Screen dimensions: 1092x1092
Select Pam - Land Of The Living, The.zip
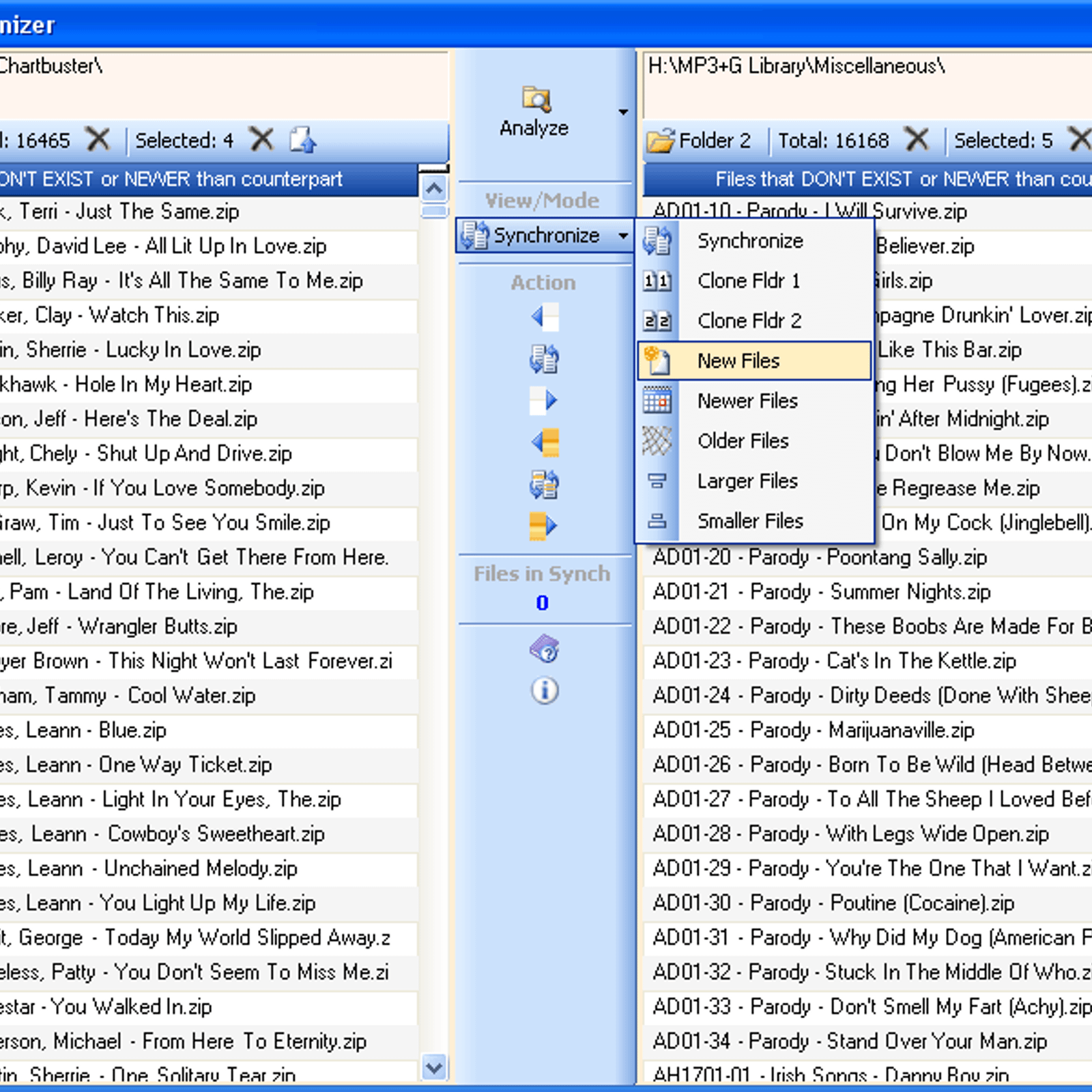point(208,592)
